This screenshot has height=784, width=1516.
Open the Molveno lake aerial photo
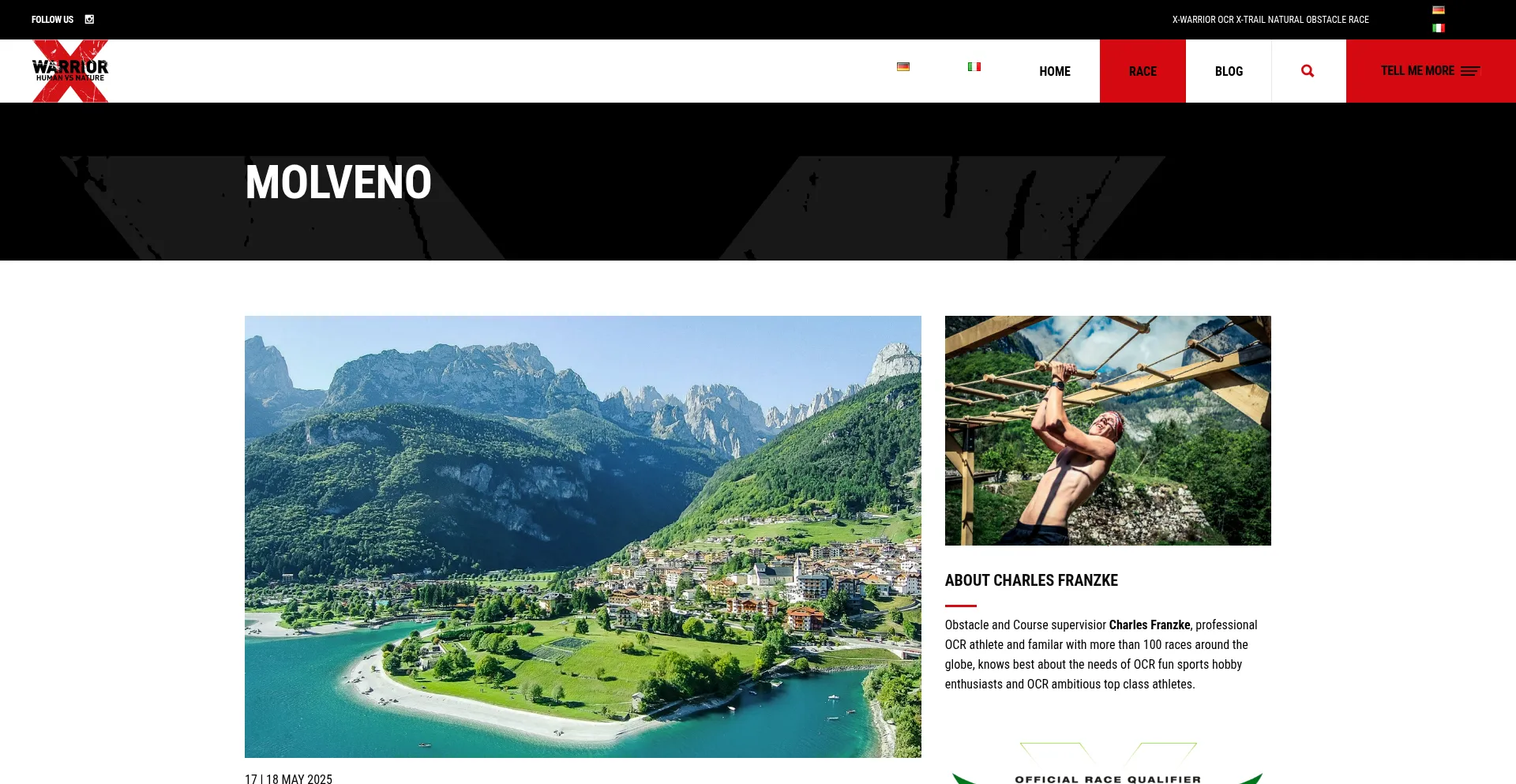click(x=583, y=537)
